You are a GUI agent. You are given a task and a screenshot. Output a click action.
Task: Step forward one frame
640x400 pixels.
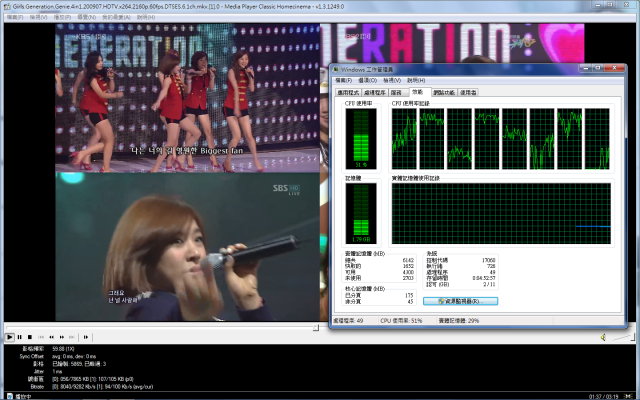(x=86, y=337)
